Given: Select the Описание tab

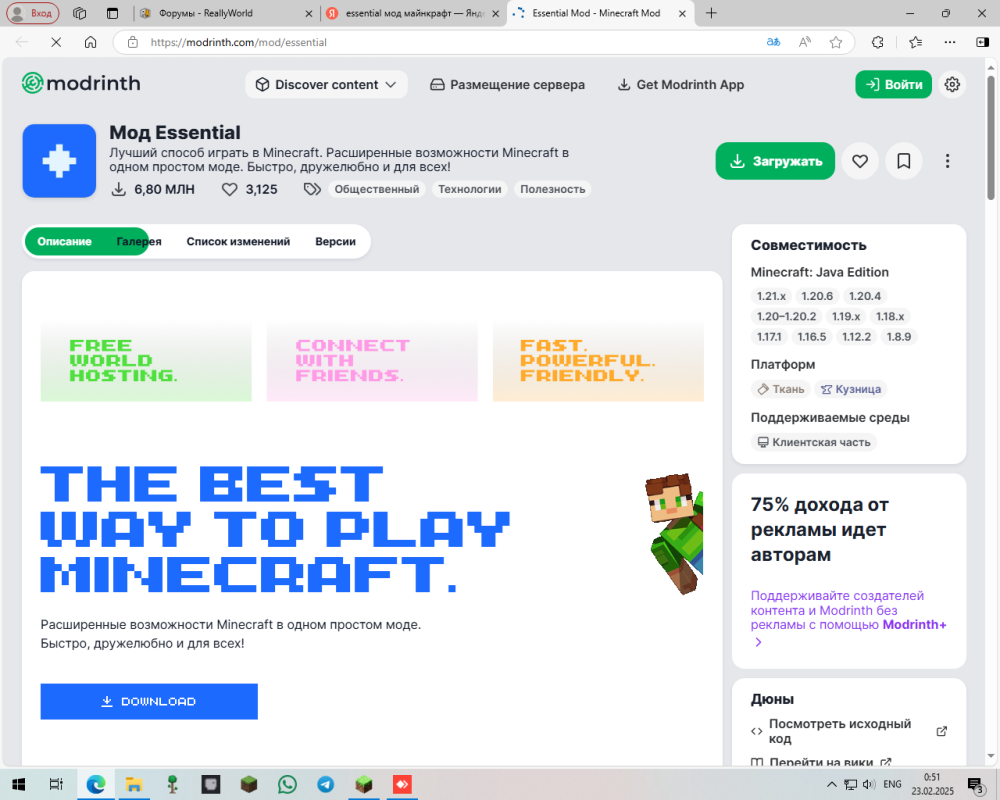Looking at the screenshot, I should coord(64,241).
